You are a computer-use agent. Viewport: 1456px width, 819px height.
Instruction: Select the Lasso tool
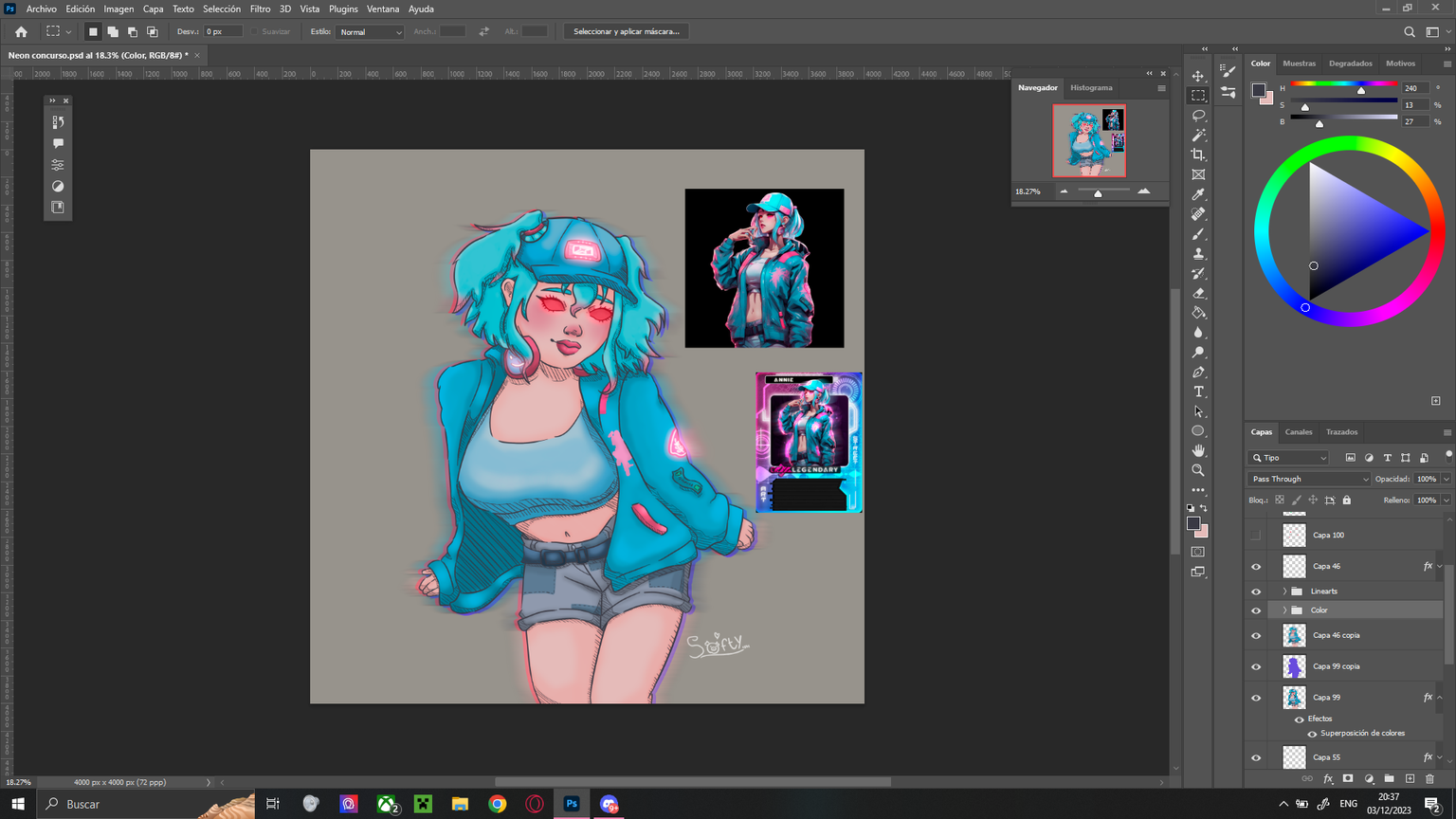1198,116
